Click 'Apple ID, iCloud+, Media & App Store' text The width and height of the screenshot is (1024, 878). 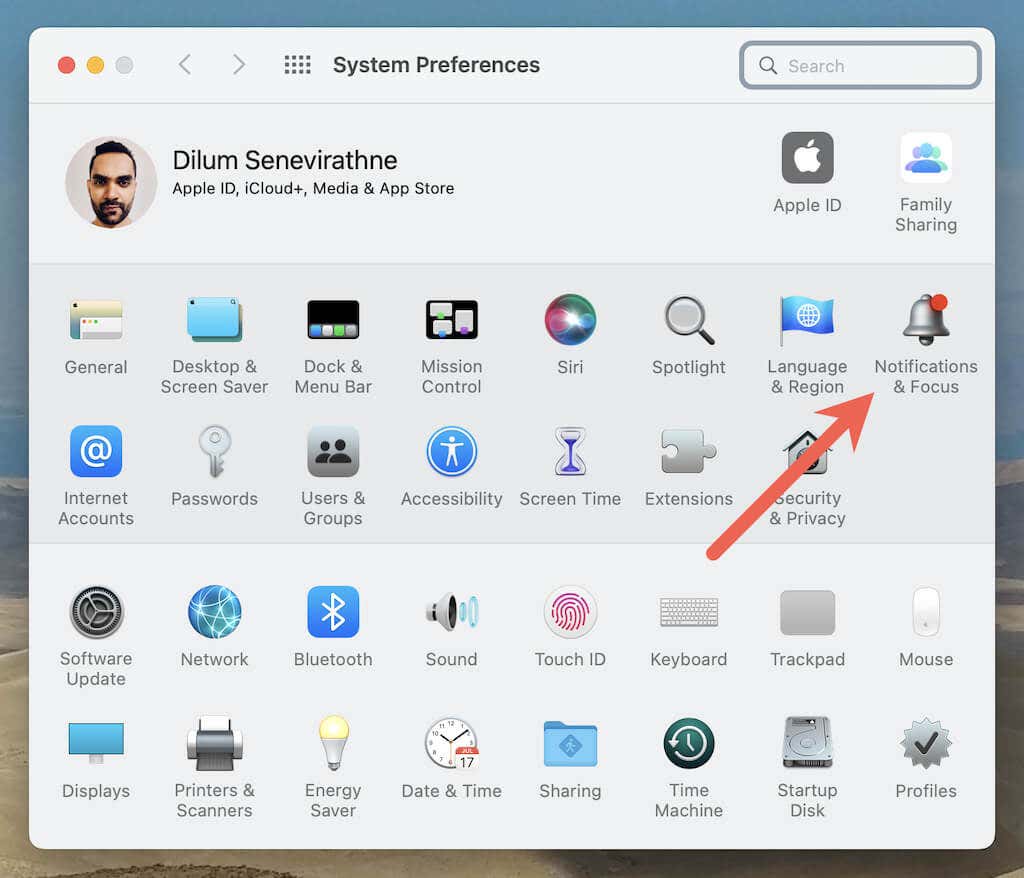[313, 188]
